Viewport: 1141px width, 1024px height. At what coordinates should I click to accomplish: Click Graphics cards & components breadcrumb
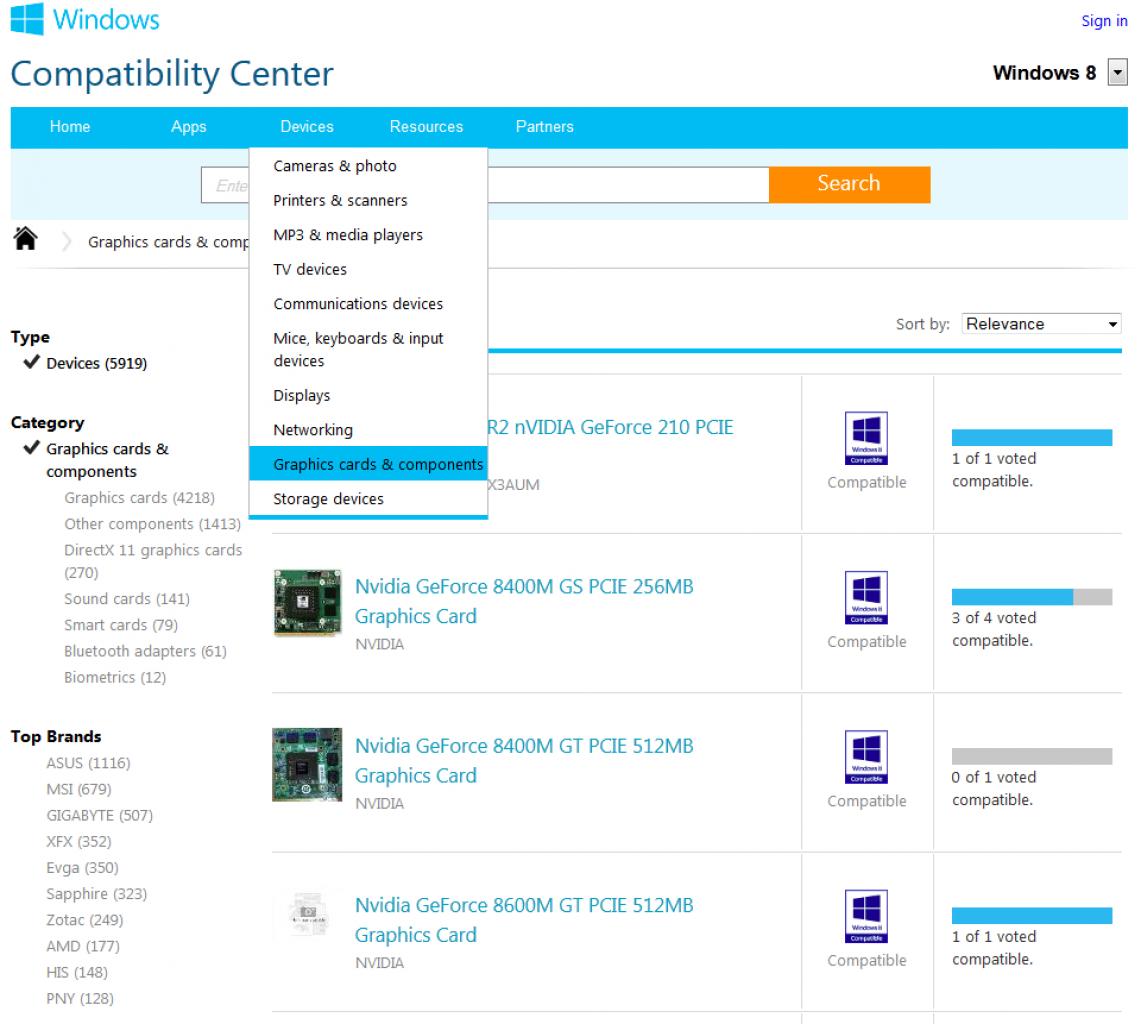[x=168, y=242]
